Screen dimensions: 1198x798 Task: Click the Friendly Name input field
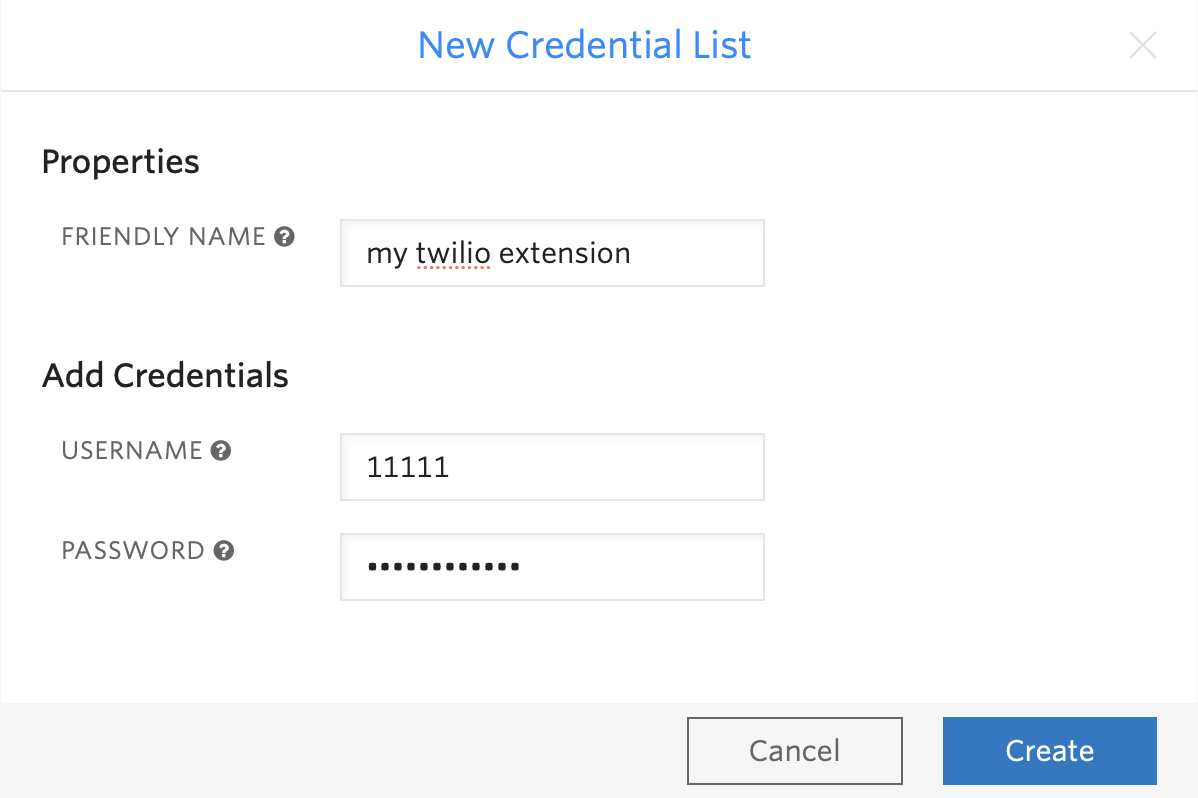[x=552, y=253]
